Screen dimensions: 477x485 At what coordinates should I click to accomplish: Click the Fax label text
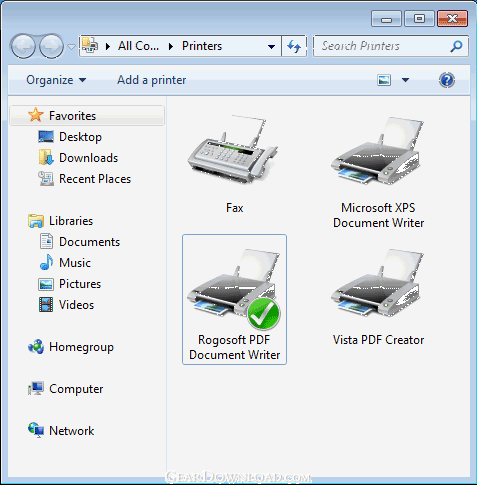click(x=235, y=208)
